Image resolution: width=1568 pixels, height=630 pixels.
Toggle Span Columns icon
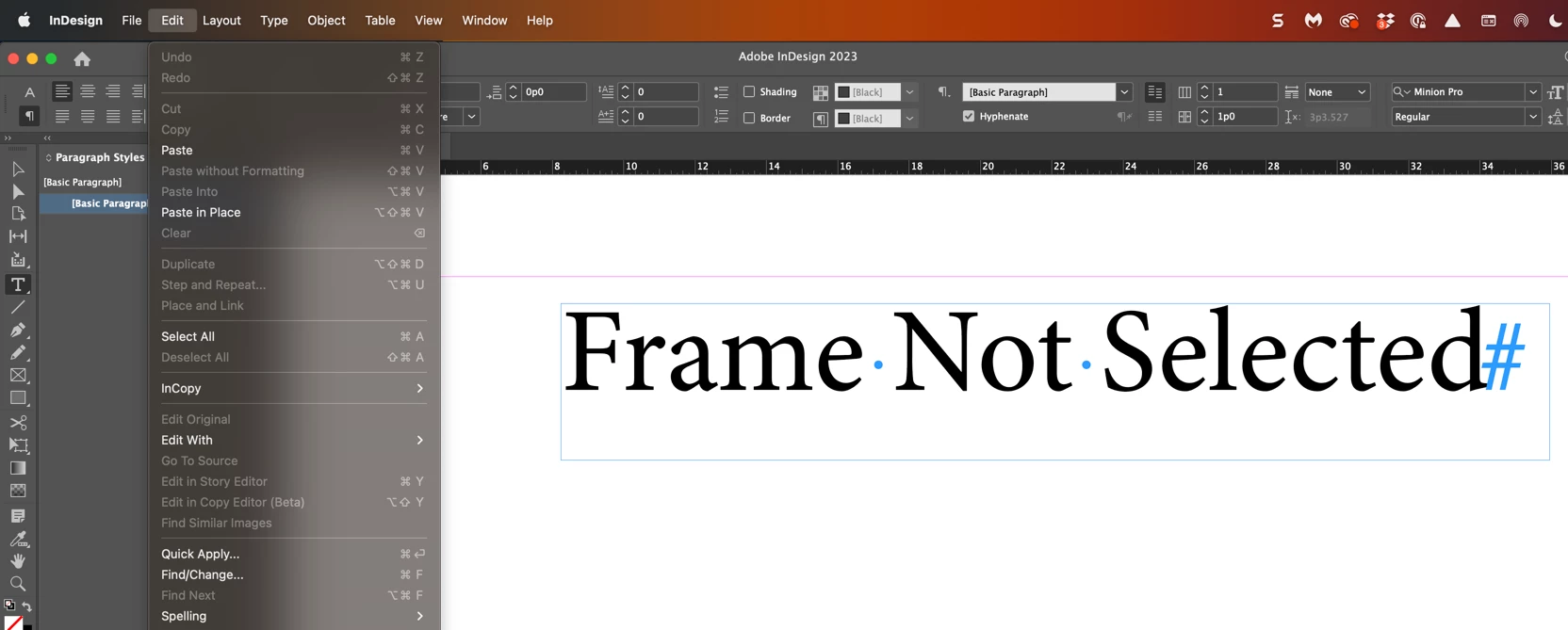coord(1291,92)
